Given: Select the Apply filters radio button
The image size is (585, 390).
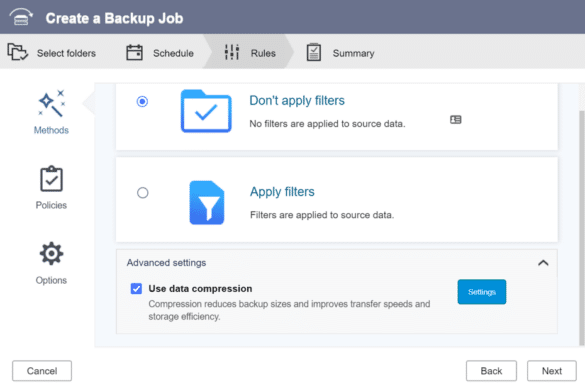Looking at the screenshot, I should pos(143,193).
